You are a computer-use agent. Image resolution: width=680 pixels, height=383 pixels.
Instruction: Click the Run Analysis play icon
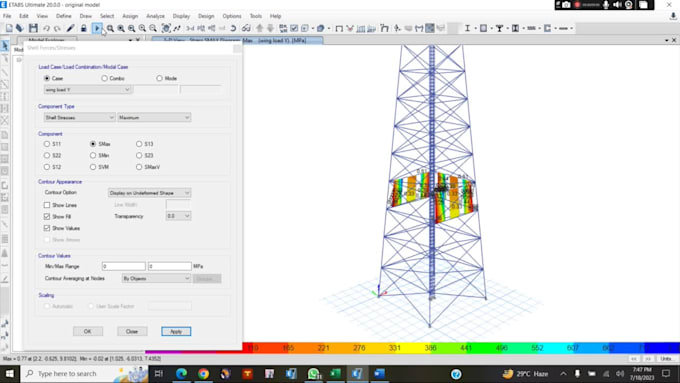point(97,28)
